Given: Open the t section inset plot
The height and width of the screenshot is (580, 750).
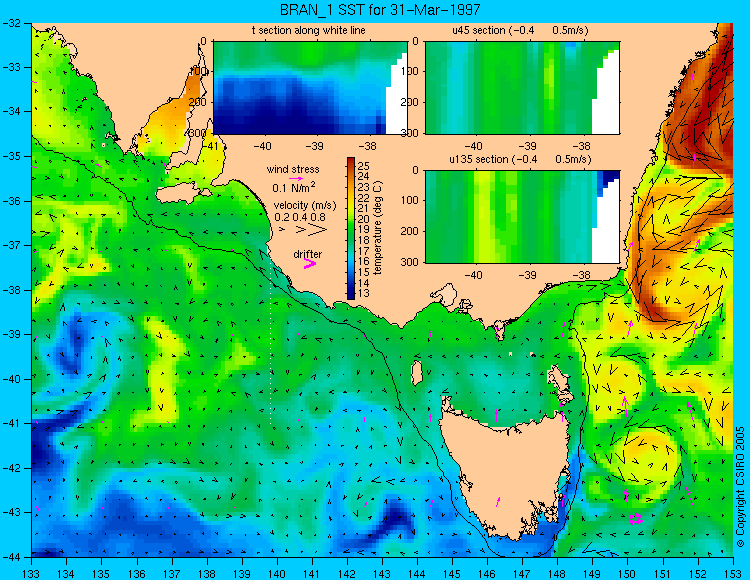Looking at the screenshot, I should pos(310,88).
